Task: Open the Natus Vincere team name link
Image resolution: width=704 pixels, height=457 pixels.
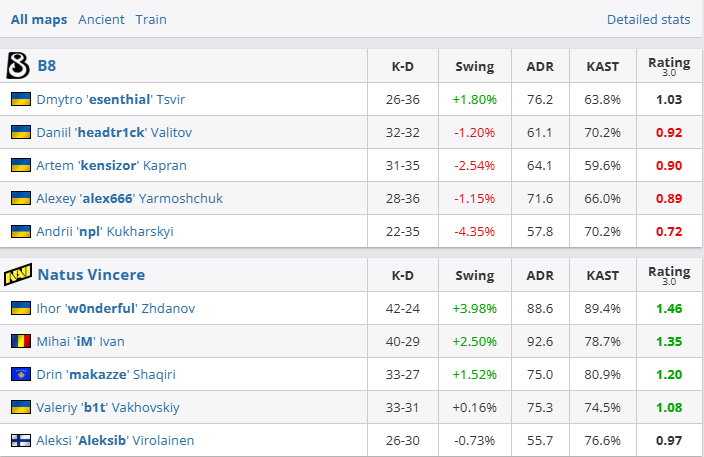Action: coord(91,274)
